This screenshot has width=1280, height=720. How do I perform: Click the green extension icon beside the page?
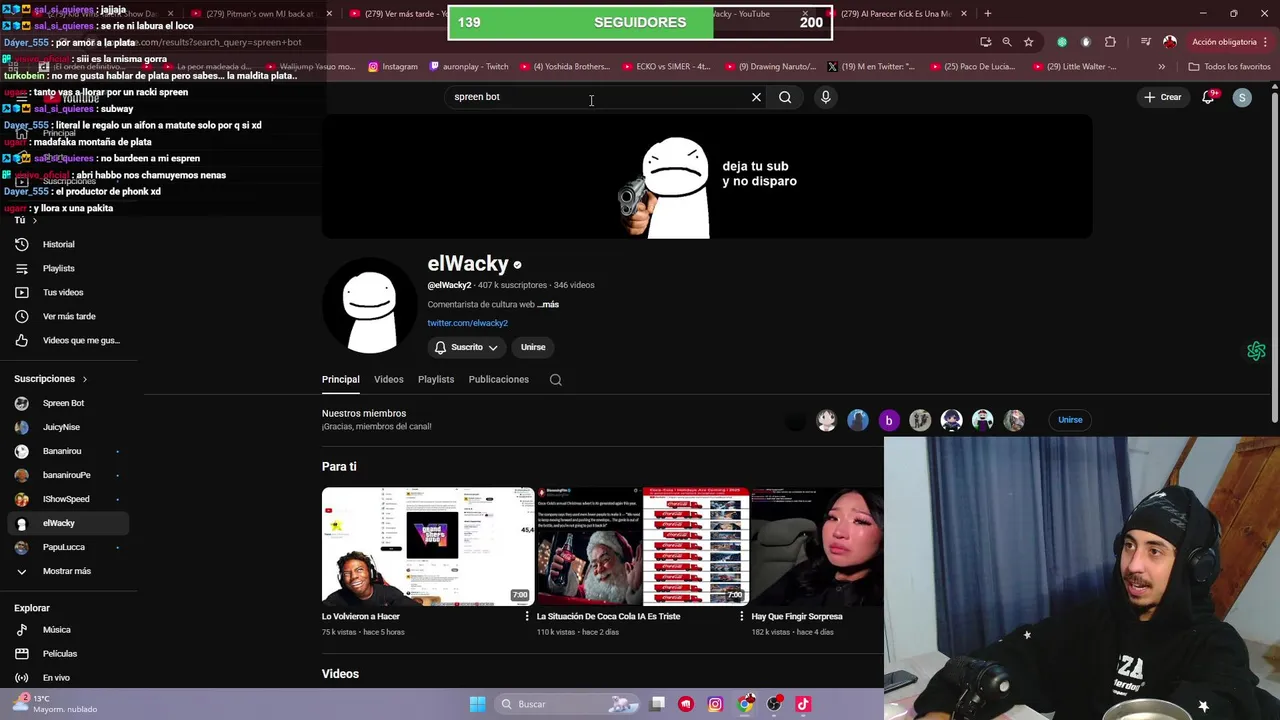tap(1256, 351)
